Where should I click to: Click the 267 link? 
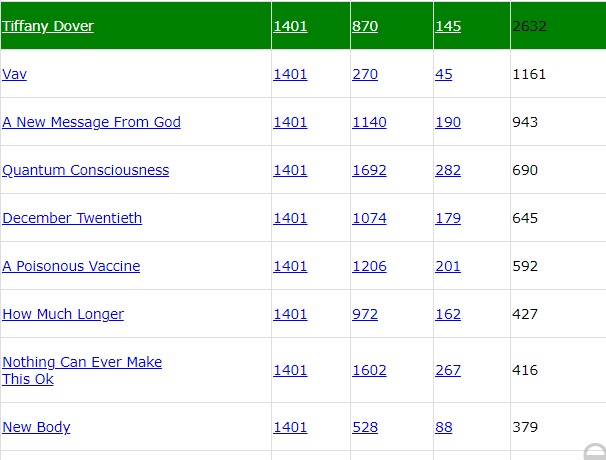(448, 370)
